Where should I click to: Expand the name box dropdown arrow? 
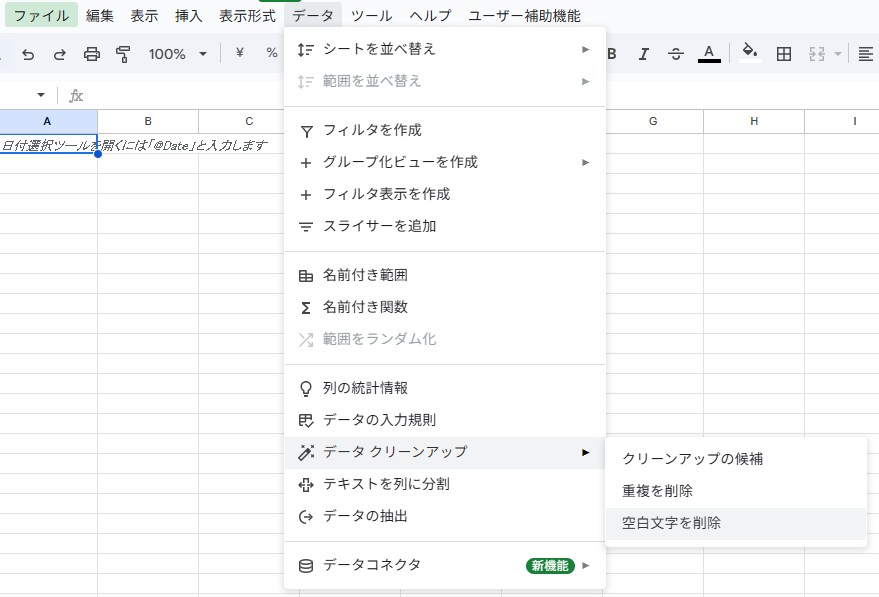(41, 95)
